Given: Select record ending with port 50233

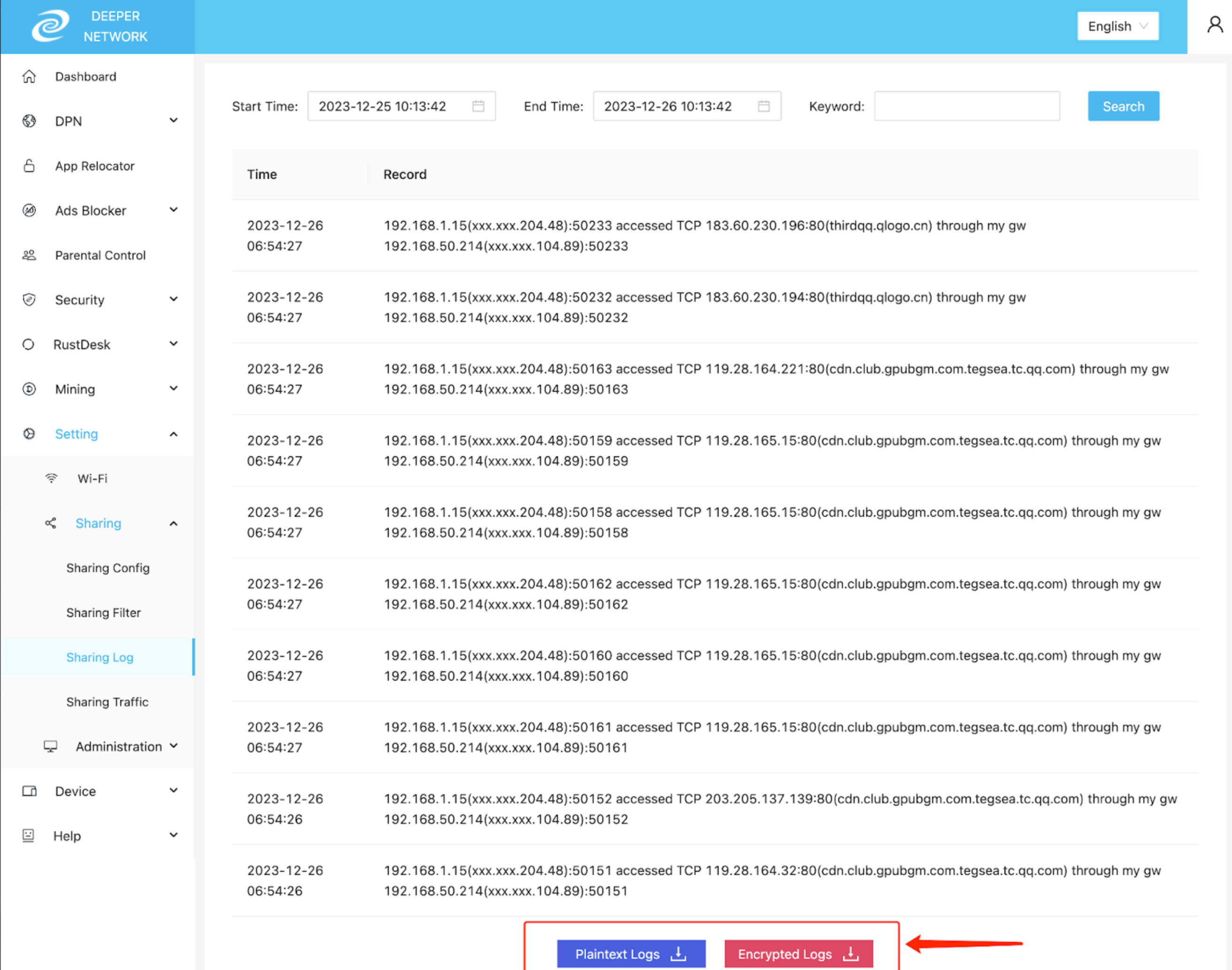Looking at the screenshot, I should [x=715, y=236].
